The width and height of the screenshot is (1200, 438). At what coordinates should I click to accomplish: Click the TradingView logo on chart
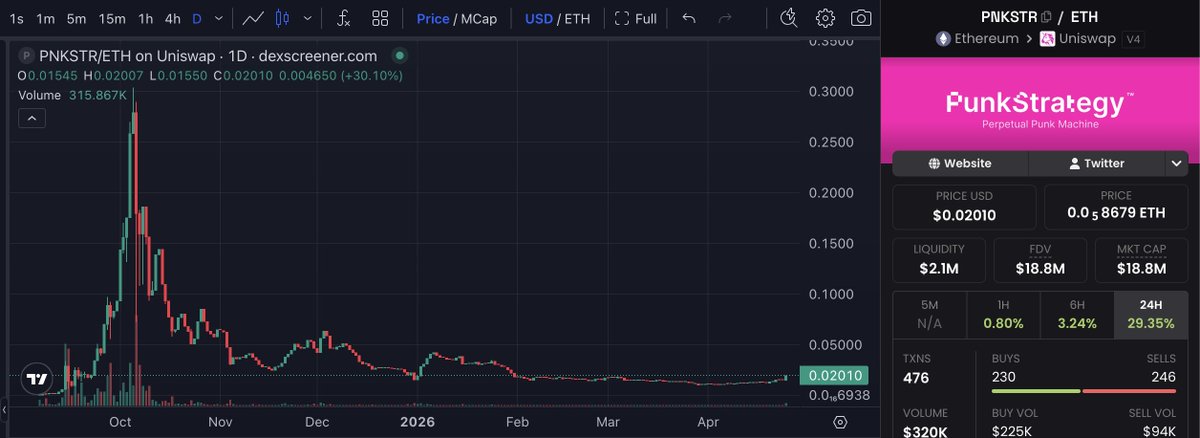pos(36,379)
